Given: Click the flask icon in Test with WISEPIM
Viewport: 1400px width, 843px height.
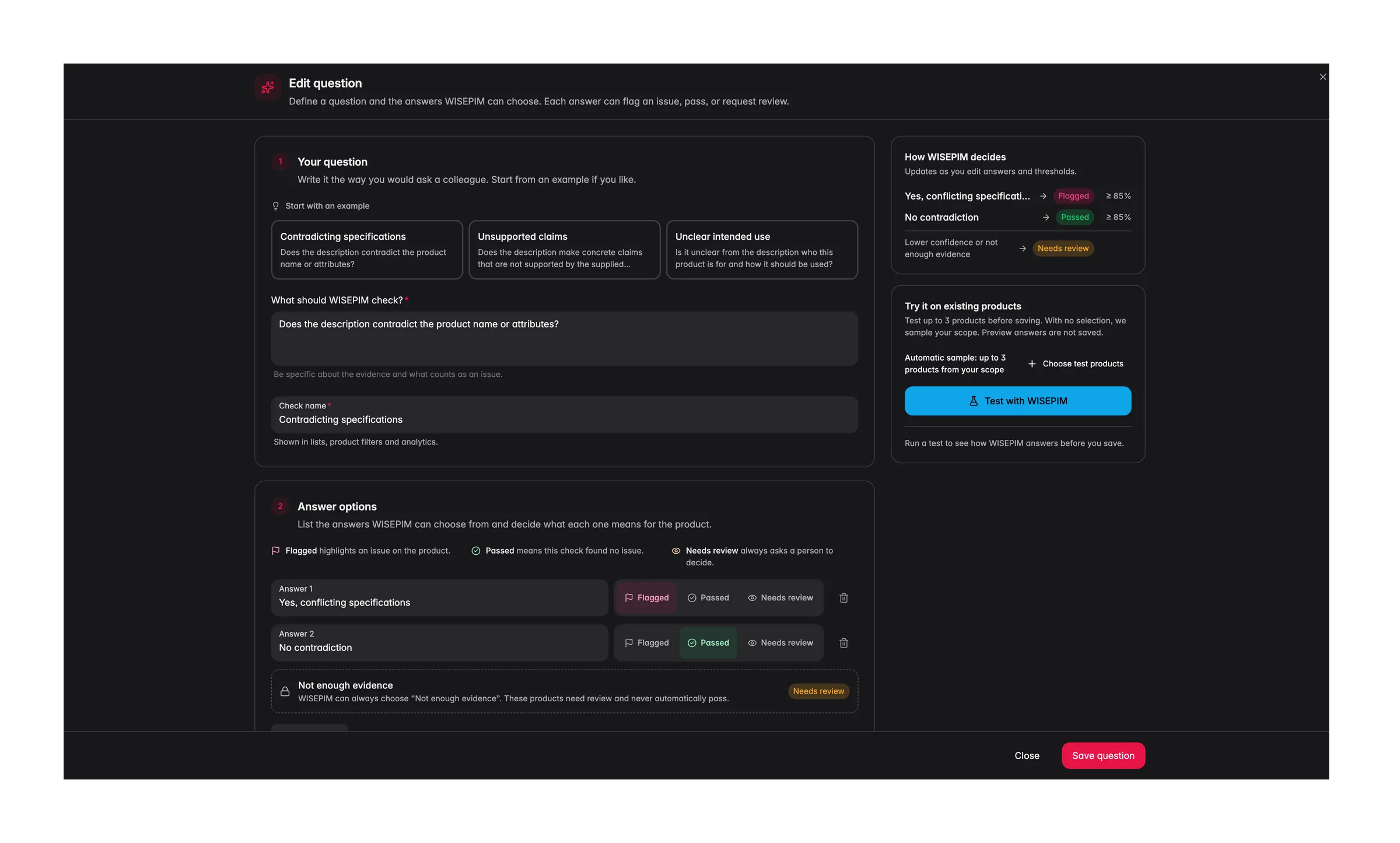Looking at the screenshot, I should pyautogui.click(x=974, y=401).
